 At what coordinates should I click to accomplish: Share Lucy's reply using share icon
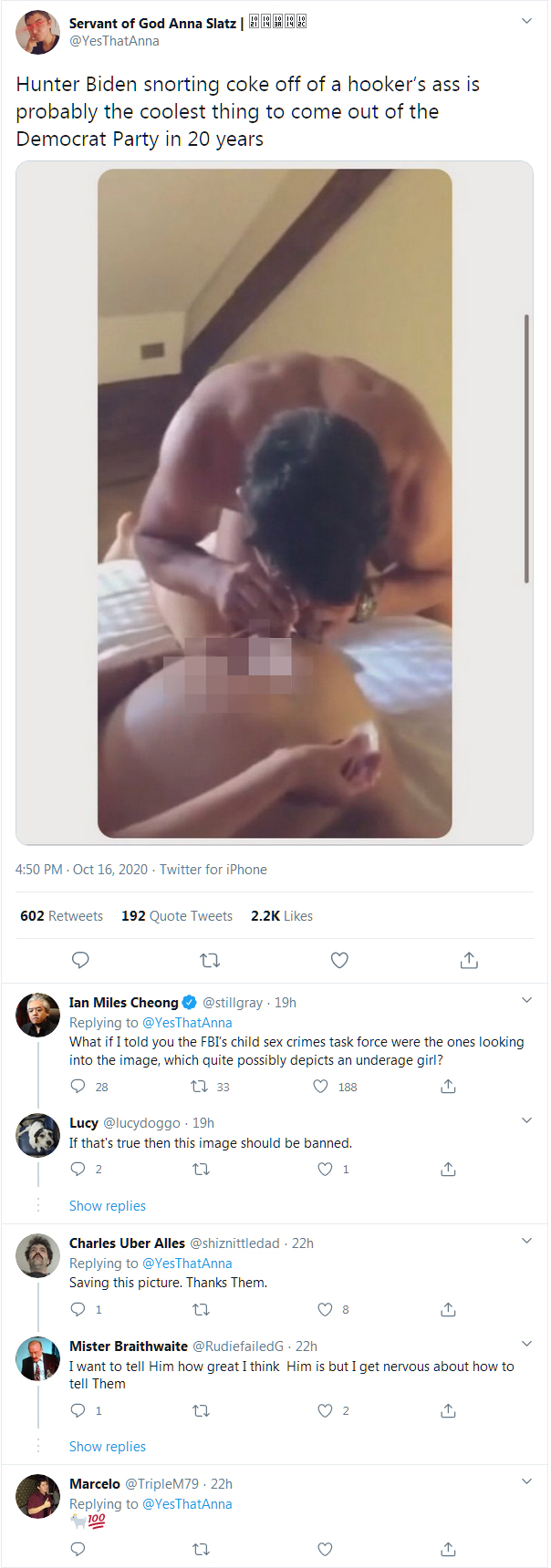(x=448, y=1169)
